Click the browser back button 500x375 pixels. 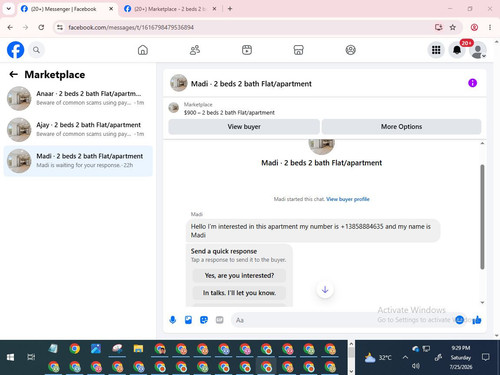[10, 27]
